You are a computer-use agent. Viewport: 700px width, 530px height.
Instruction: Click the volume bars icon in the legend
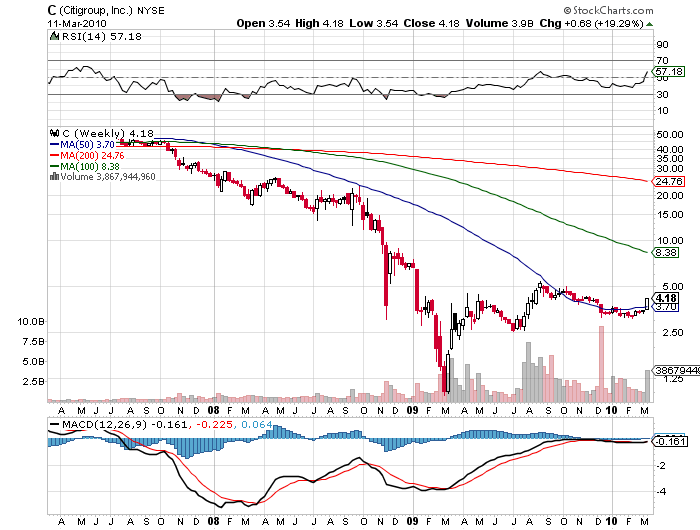(54, 177)
